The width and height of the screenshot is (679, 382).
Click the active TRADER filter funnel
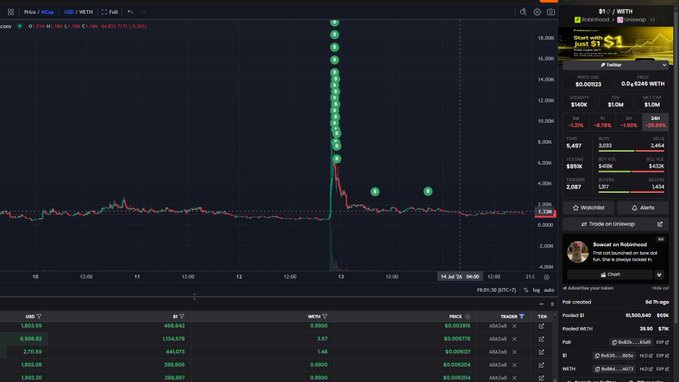[x=522, y=317]
